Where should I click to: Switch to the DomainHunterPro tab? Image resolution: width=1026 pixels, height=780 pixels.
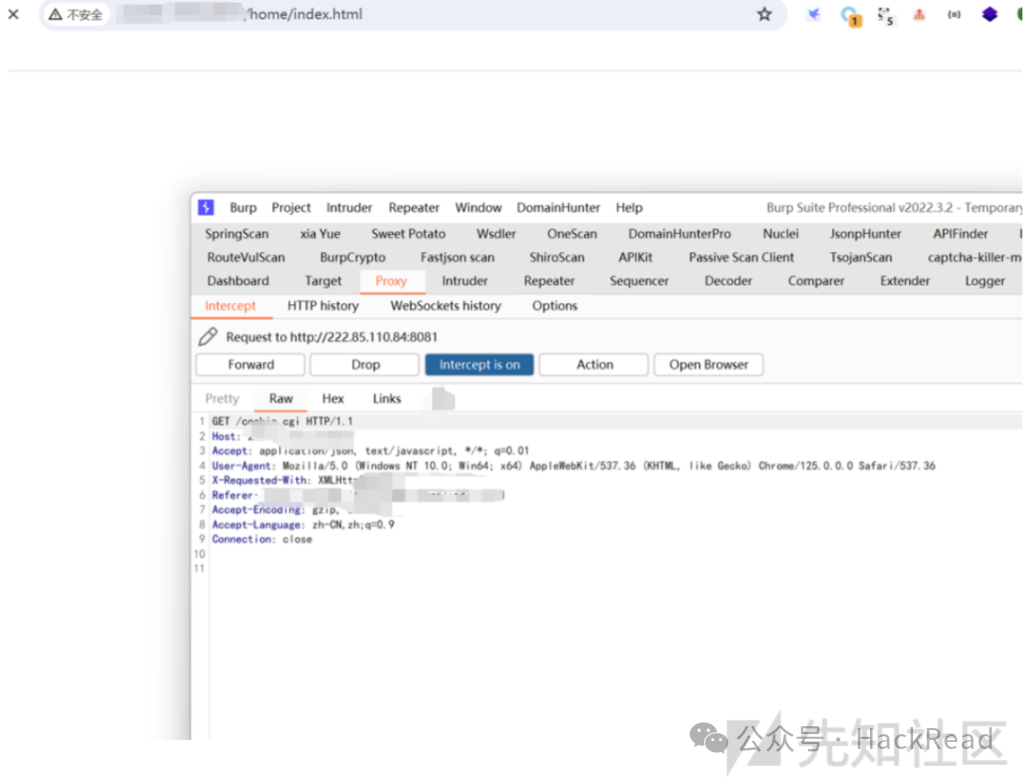click(x=679, y=234)
